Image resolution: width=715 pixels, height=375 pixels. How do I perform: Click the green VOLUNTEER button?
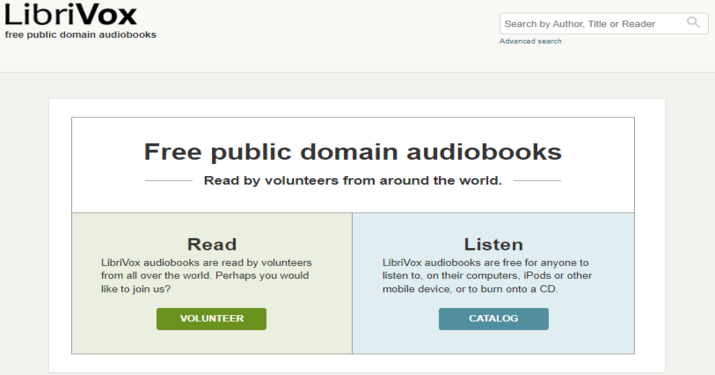click(212, 318)
